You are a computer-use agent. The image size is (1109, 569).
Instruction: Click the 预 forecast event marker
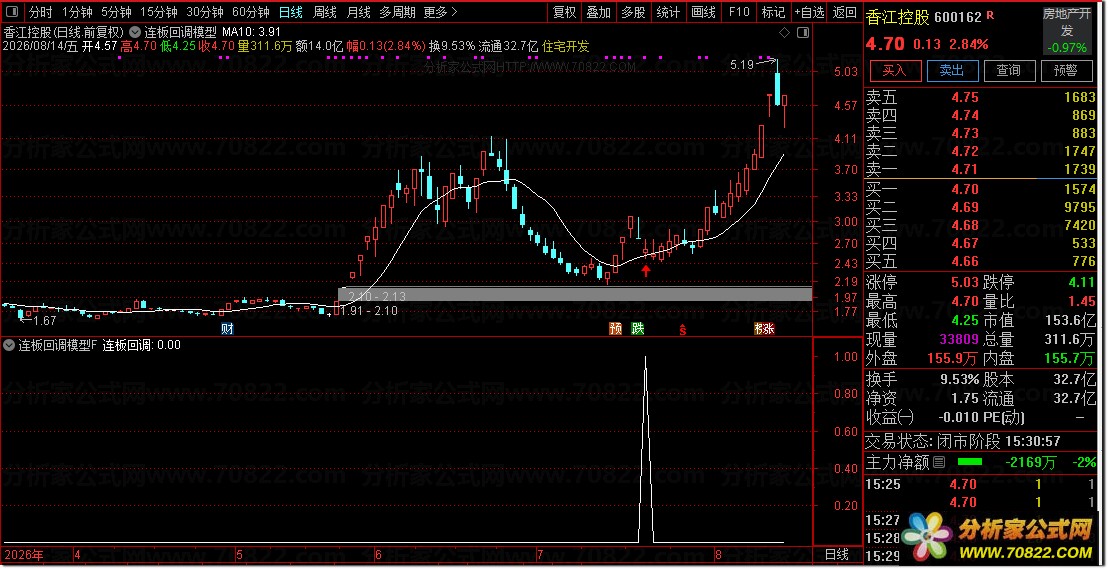[x=615, y=329]
